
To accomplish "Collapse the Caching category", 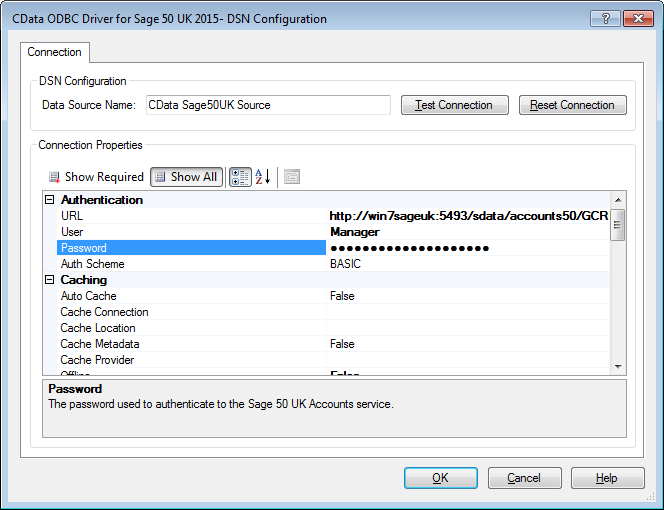I will [50, 280].
